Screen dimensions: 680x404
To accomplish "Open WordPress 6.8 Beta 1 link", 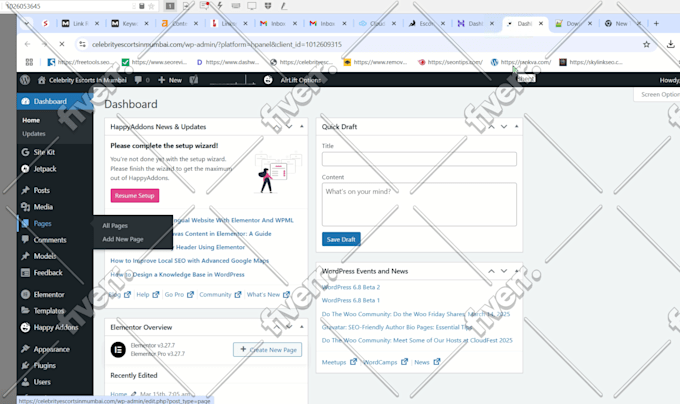I will [350, 300].
